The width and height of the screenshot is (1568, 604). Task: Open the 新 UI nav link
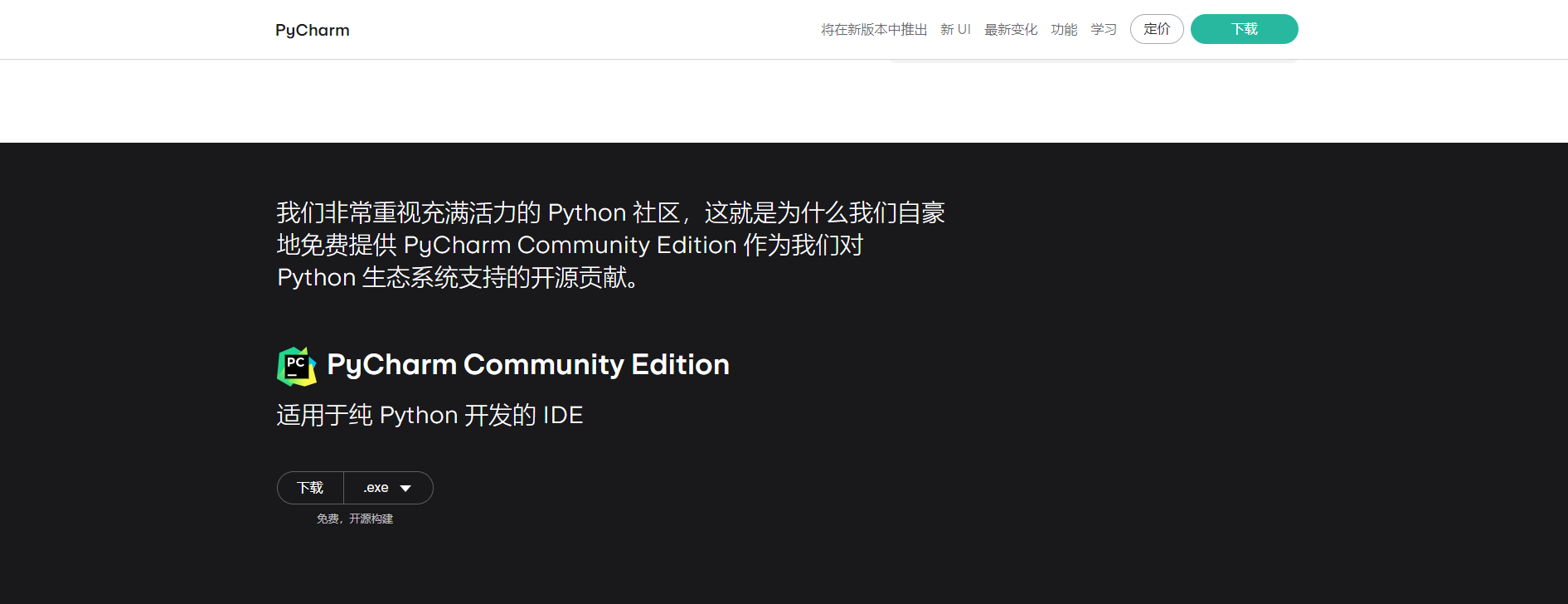coord(955,29)
